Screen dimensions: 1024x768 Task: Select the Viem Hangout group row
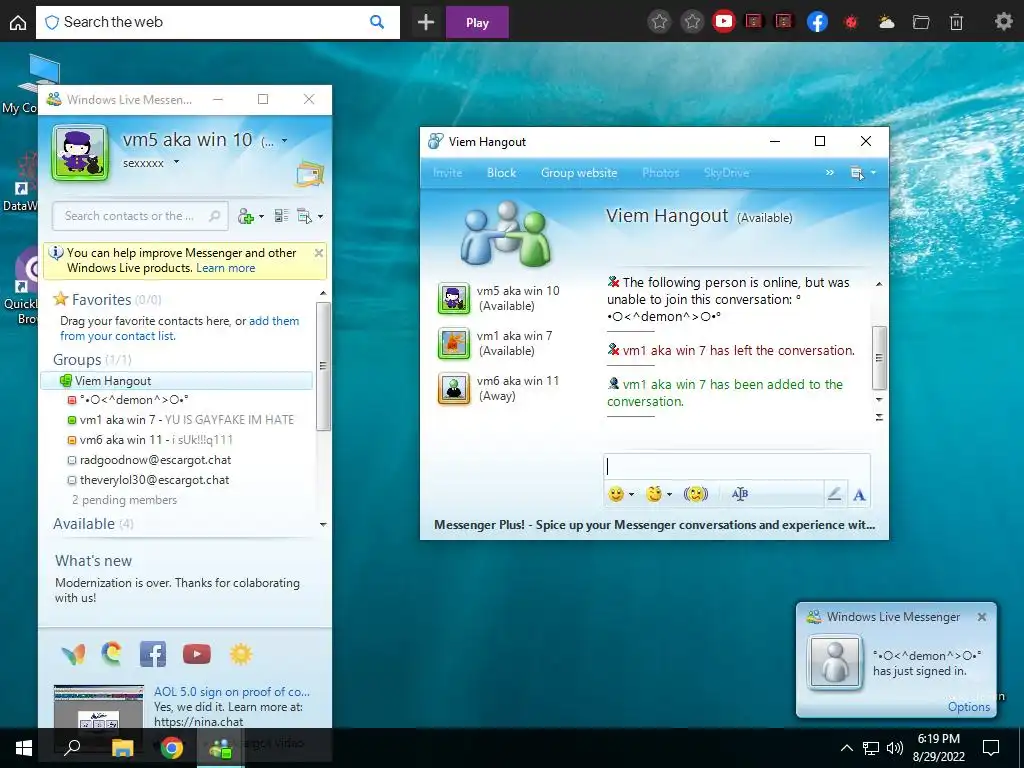(176, 381)
